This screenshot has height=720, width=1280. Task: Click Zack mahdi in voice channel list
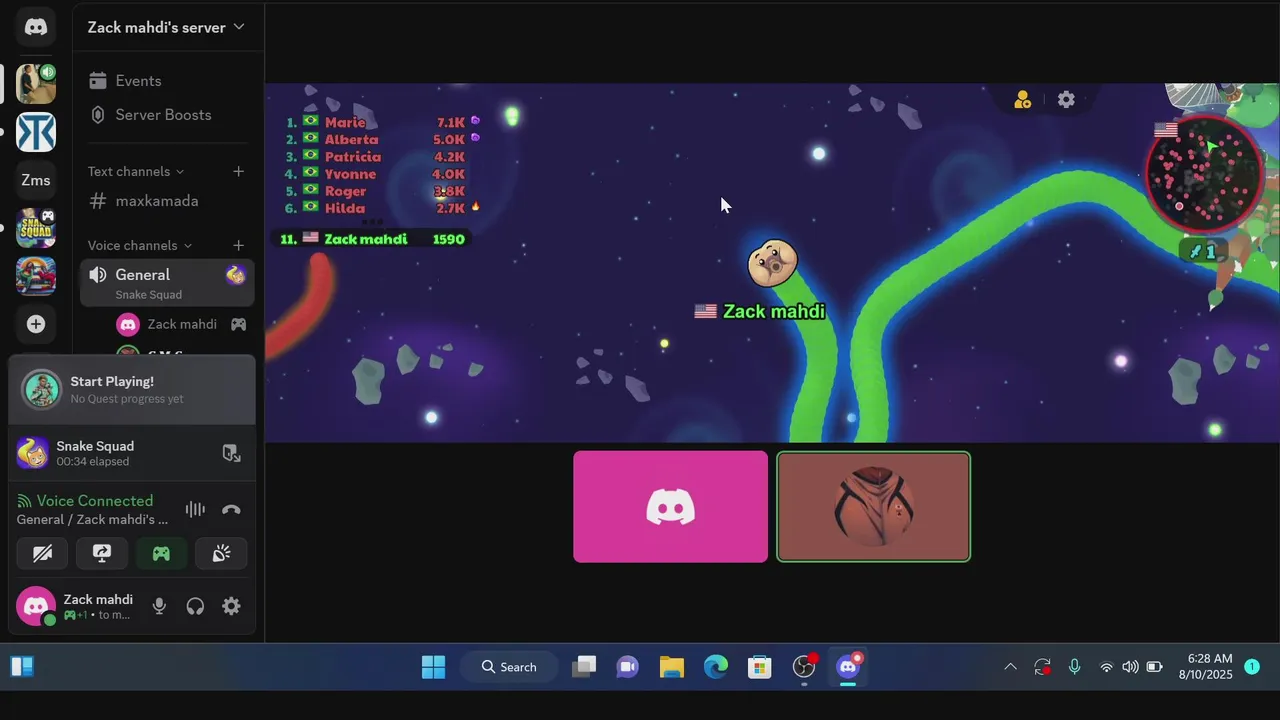click(180, 324)
